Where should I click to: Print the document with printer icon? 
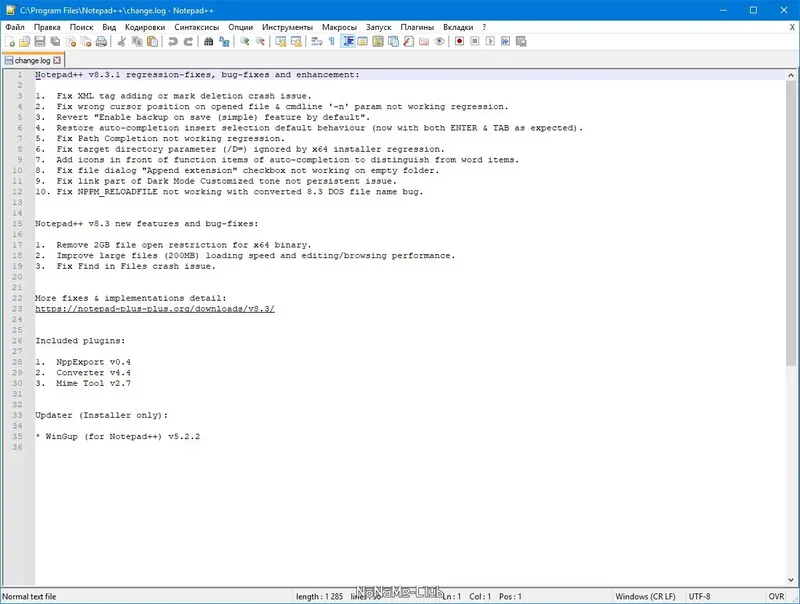(102, 42)
